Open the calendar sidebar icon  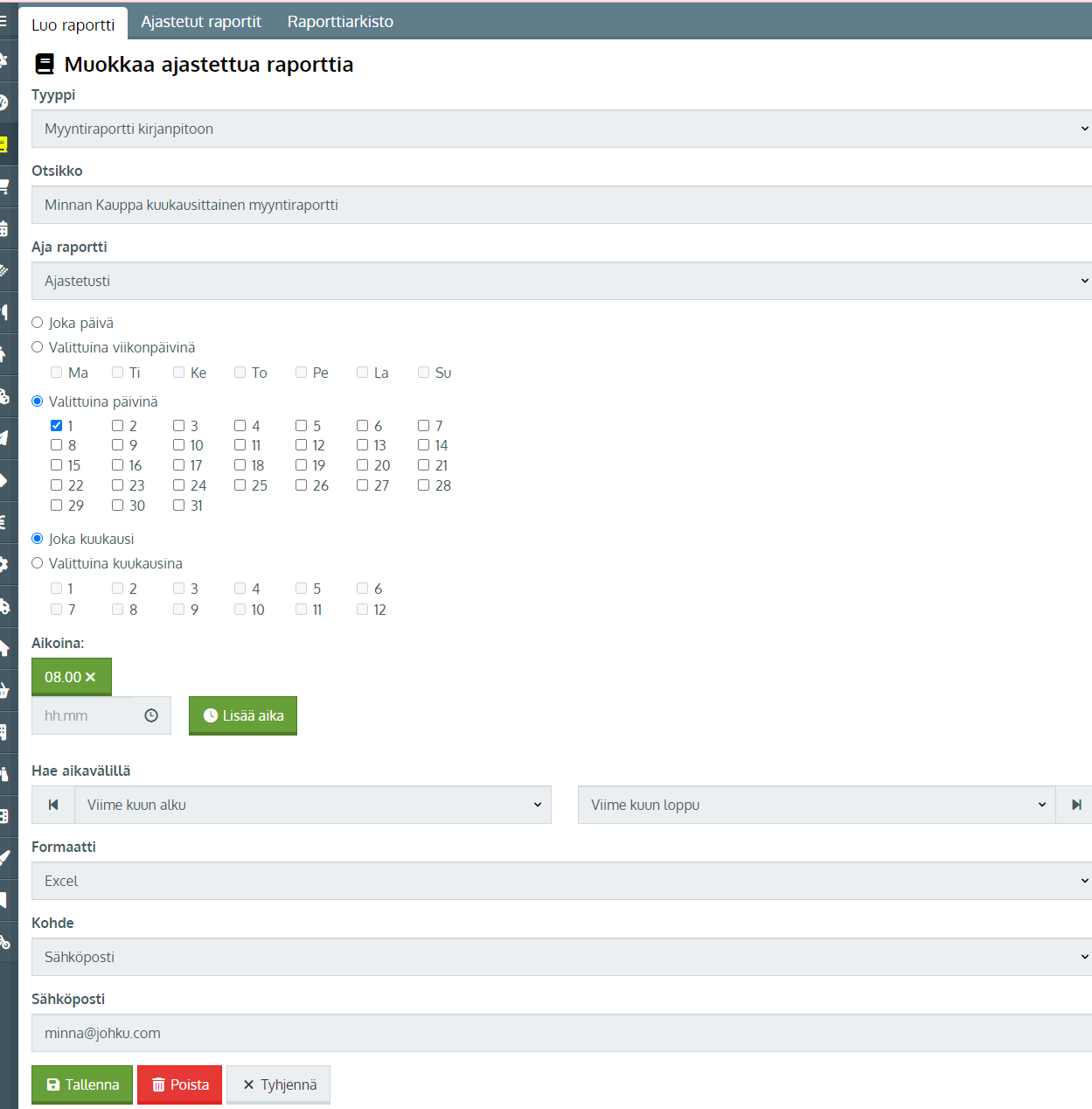(3, 228)
